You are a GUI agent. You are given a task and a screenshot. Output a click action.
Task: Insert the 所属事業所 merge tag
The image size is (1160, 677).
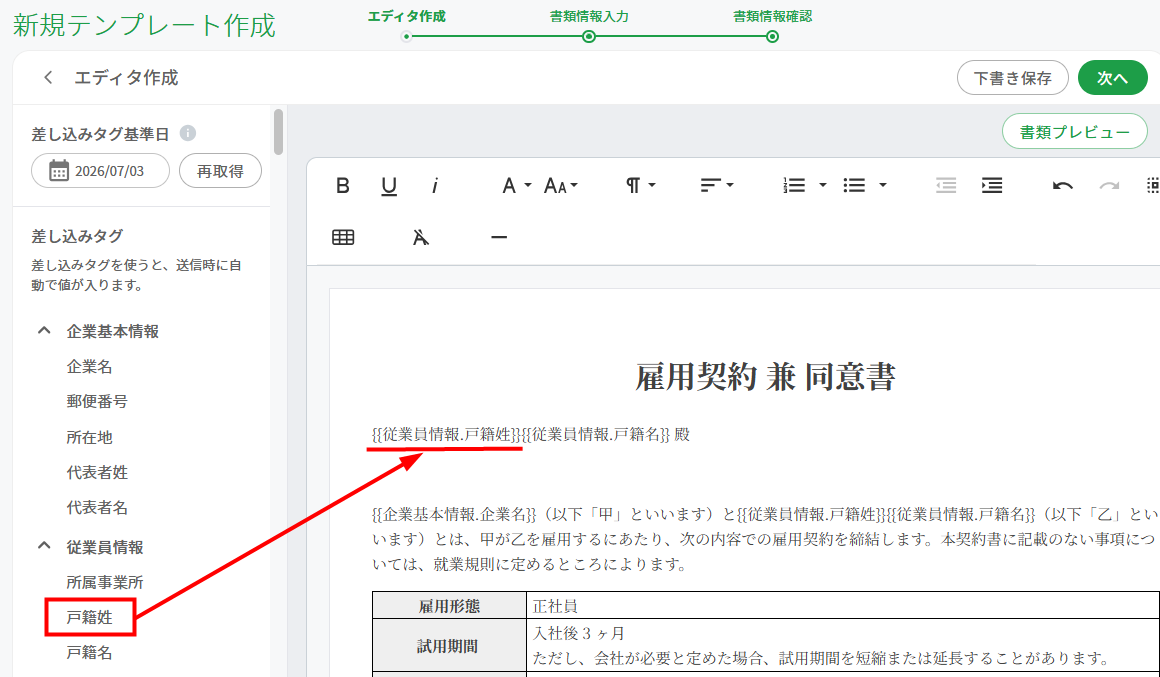tap(105, 582)
